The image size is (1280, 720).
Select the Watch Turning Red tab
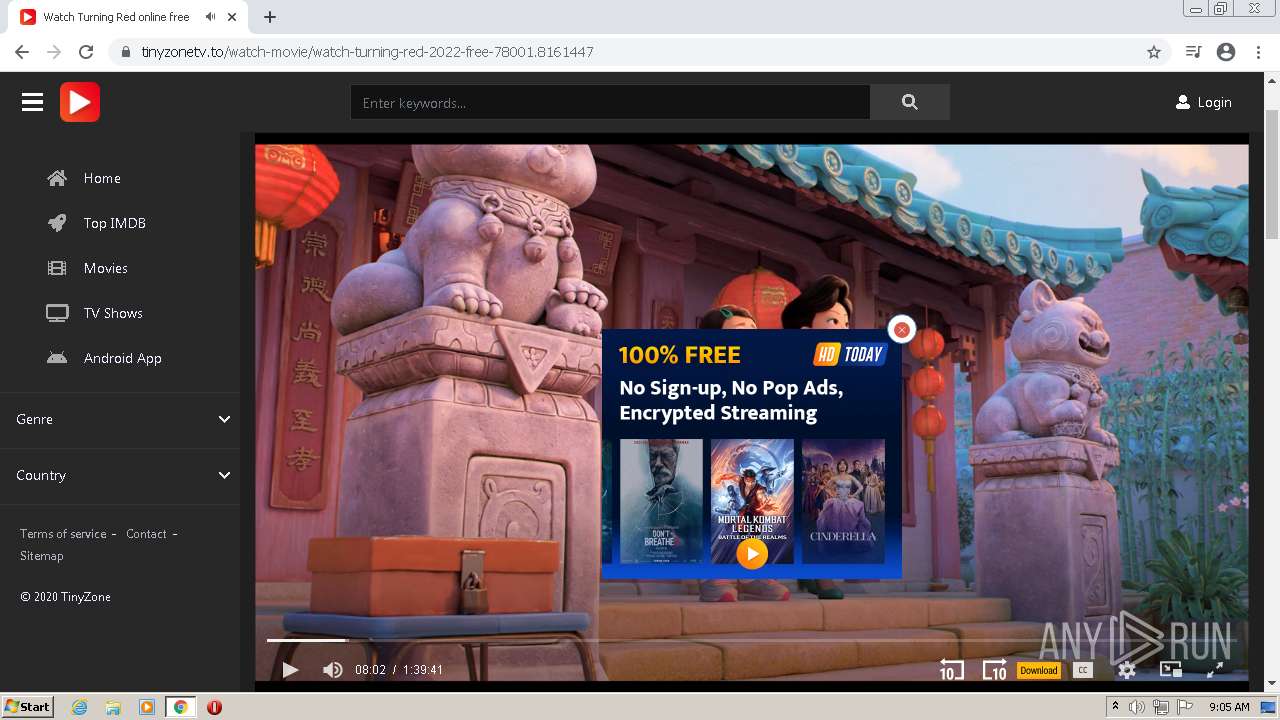pyautogui.click(x=130, y=17)
